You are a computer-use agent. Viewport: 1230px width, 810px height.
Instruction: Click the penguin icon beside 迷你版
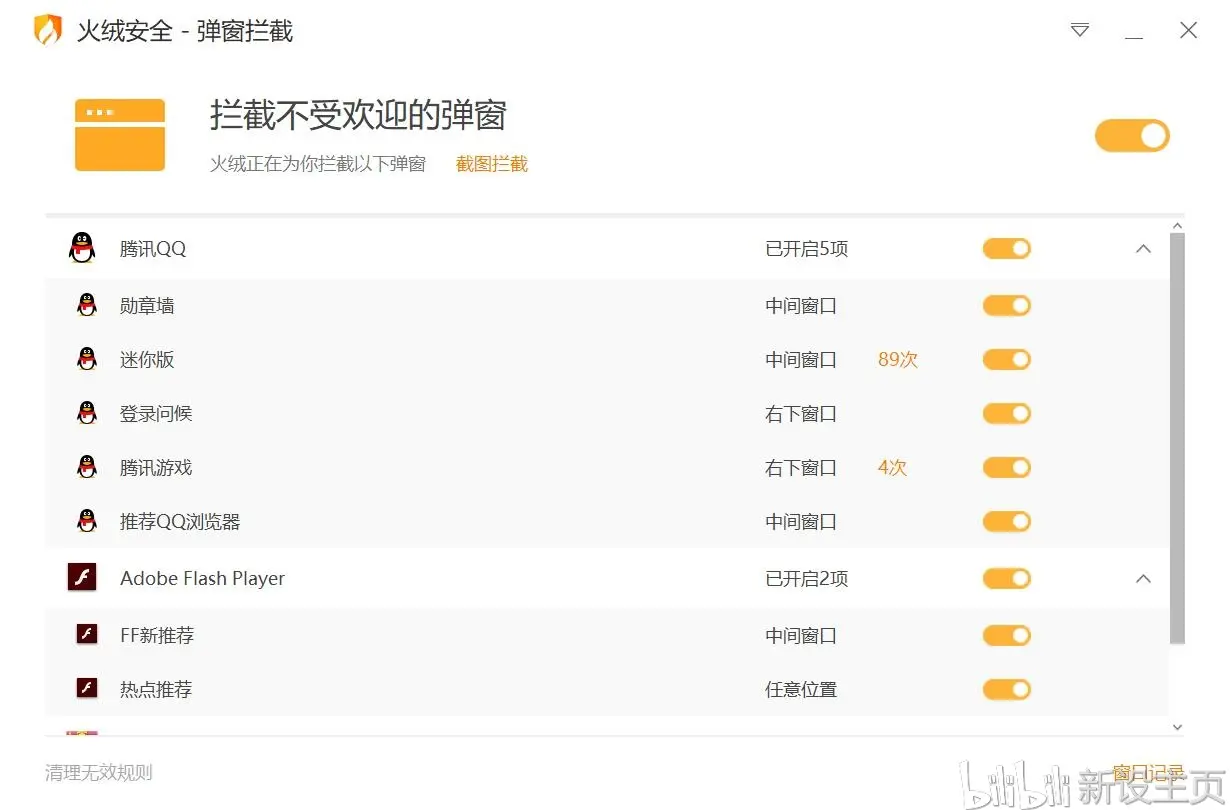(87, 359)
